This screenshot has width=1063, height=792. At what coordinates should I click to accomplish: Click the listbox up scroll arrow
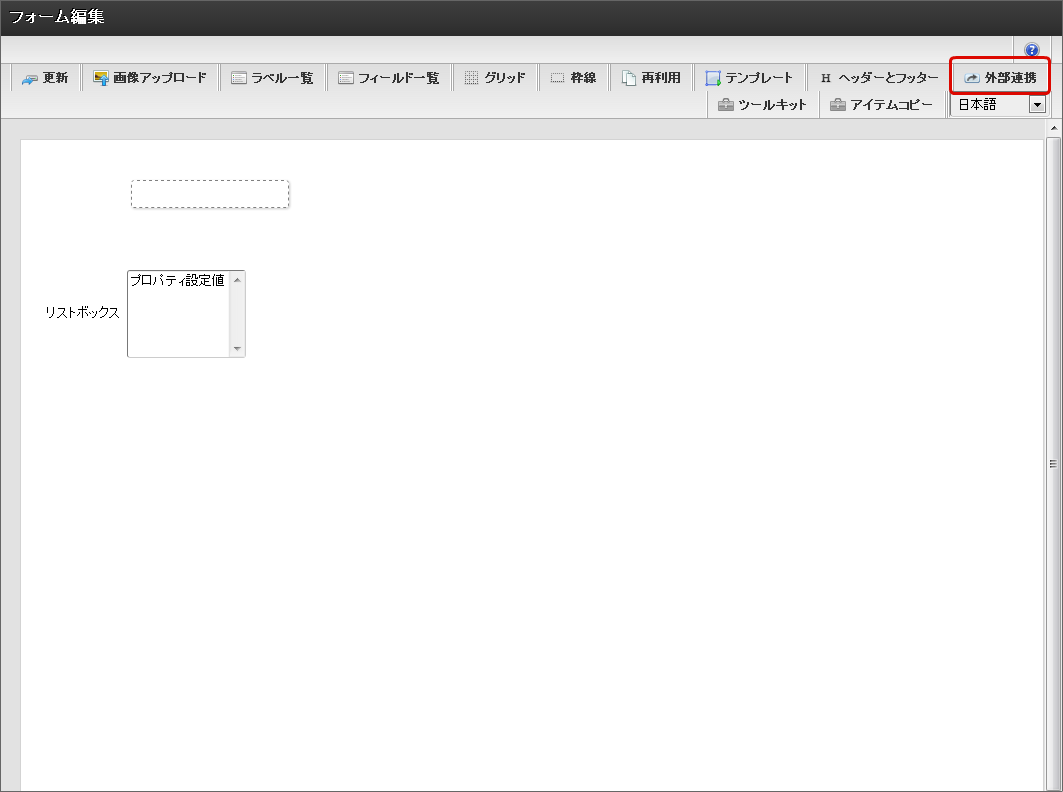pos(237,279)
